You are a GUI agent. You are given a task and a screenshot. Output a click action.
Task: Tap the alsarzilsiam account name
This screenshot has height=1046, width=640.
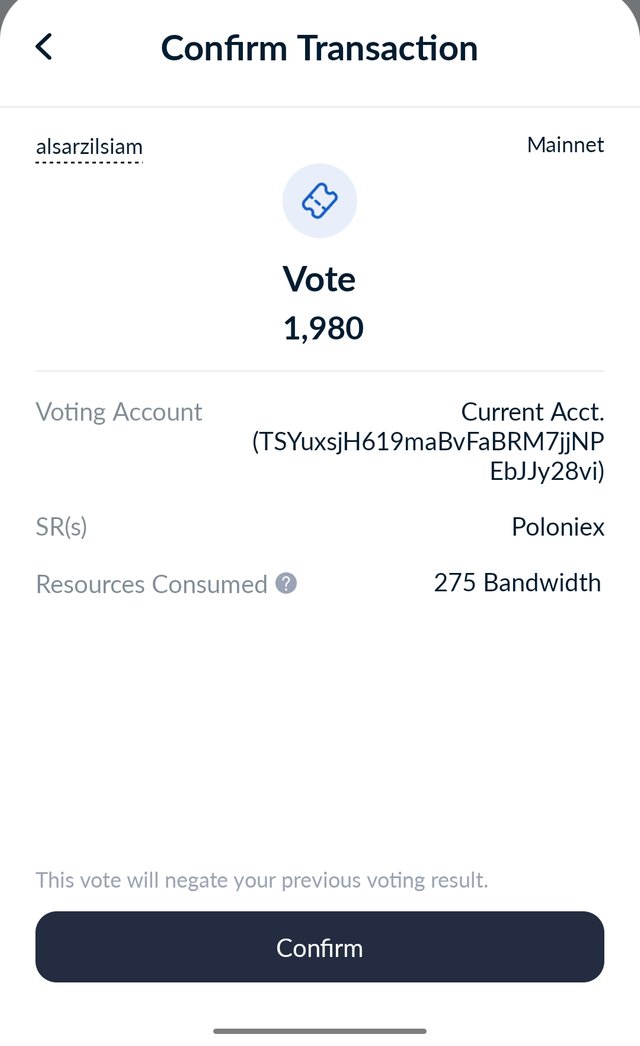(89, 147)
